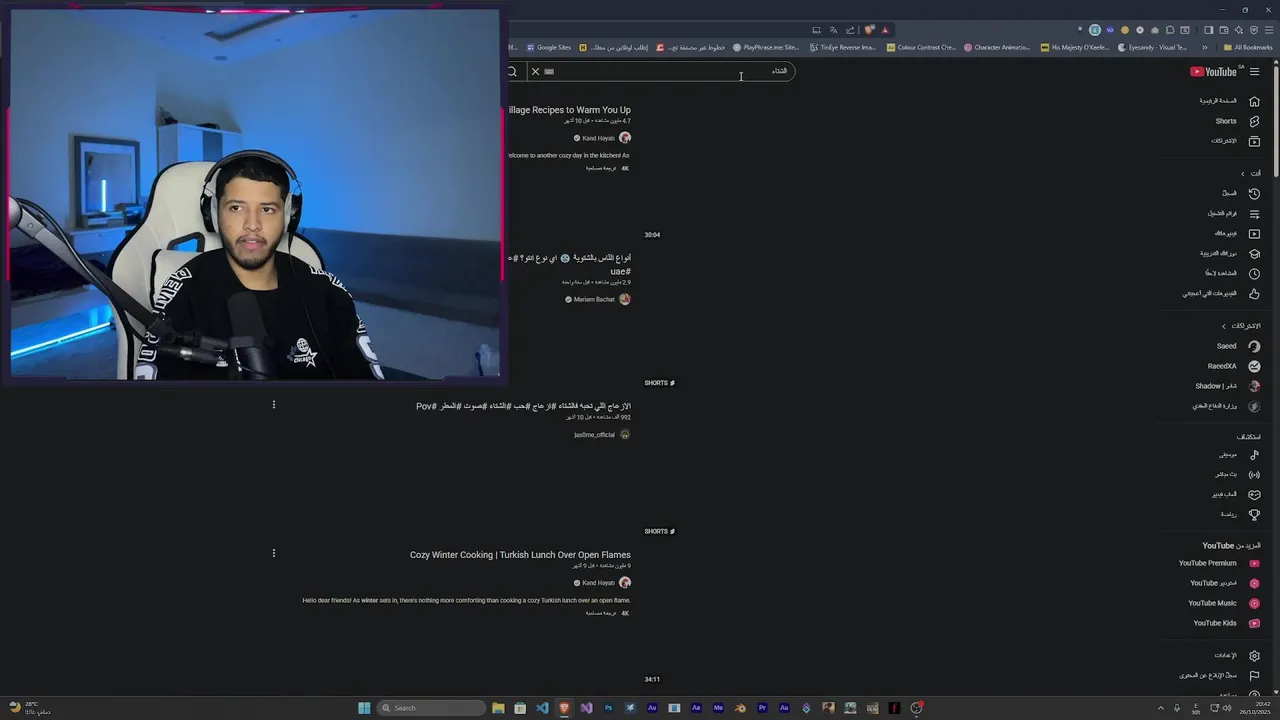The height and width of the screenshot is (720, 1280).
Task: Click the YouTube logo
Action: coord(1214,71)
